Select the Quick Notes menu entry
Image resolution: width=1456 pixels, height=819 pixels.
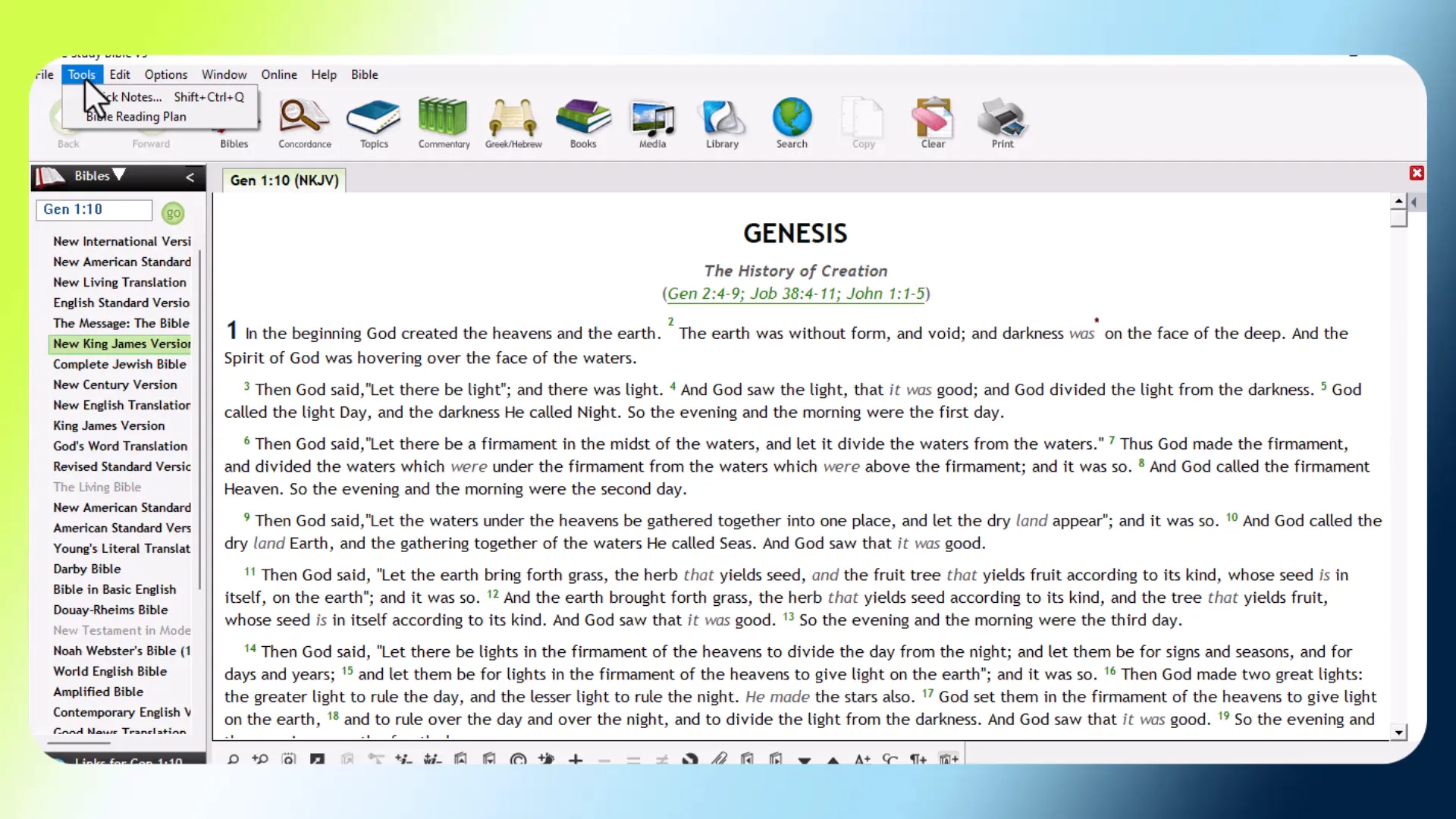pos(160,97)
